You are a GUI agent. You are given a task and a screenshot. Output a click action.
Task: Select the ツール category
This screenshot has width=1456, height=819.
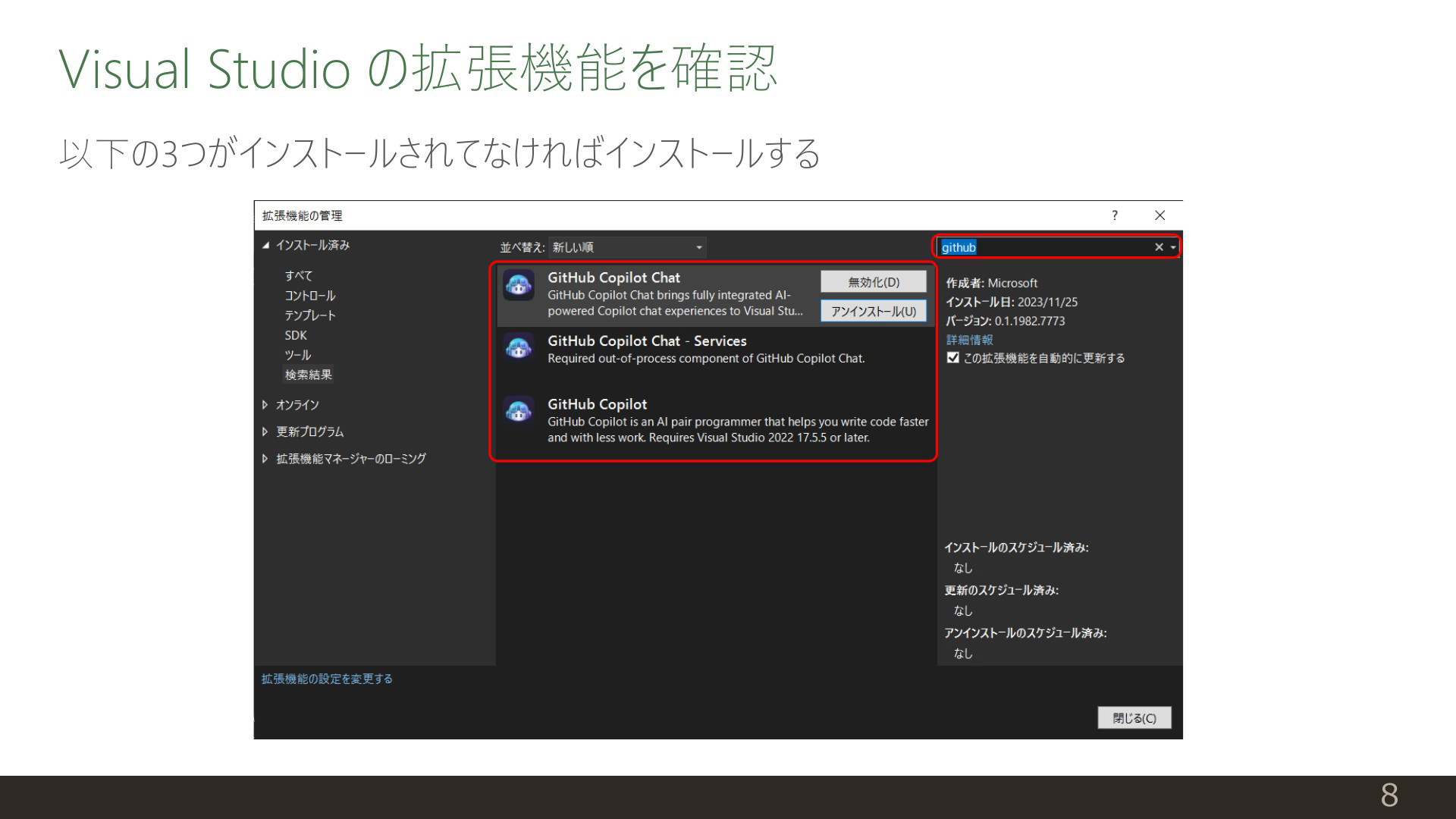[298, 355]
